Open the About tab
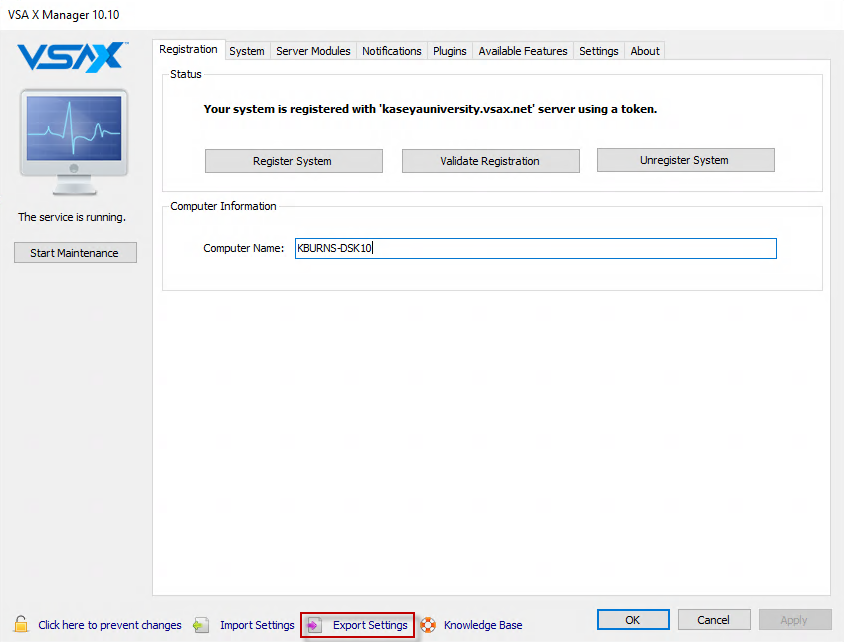The height and width of the screenshot is (642, 844). click(x=645, y=51)
